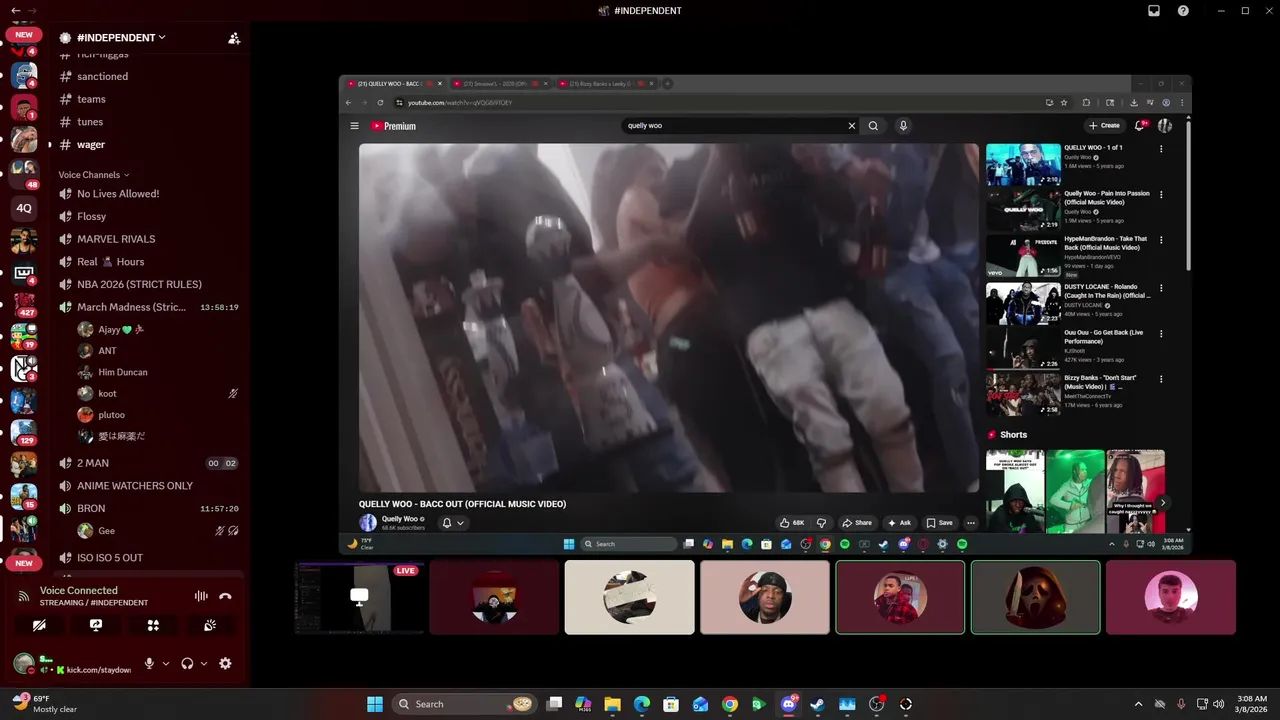1280x720 pixels.
Task: Click the Discord inbox icon in the title bar
Action: (x=1154, y=11)
